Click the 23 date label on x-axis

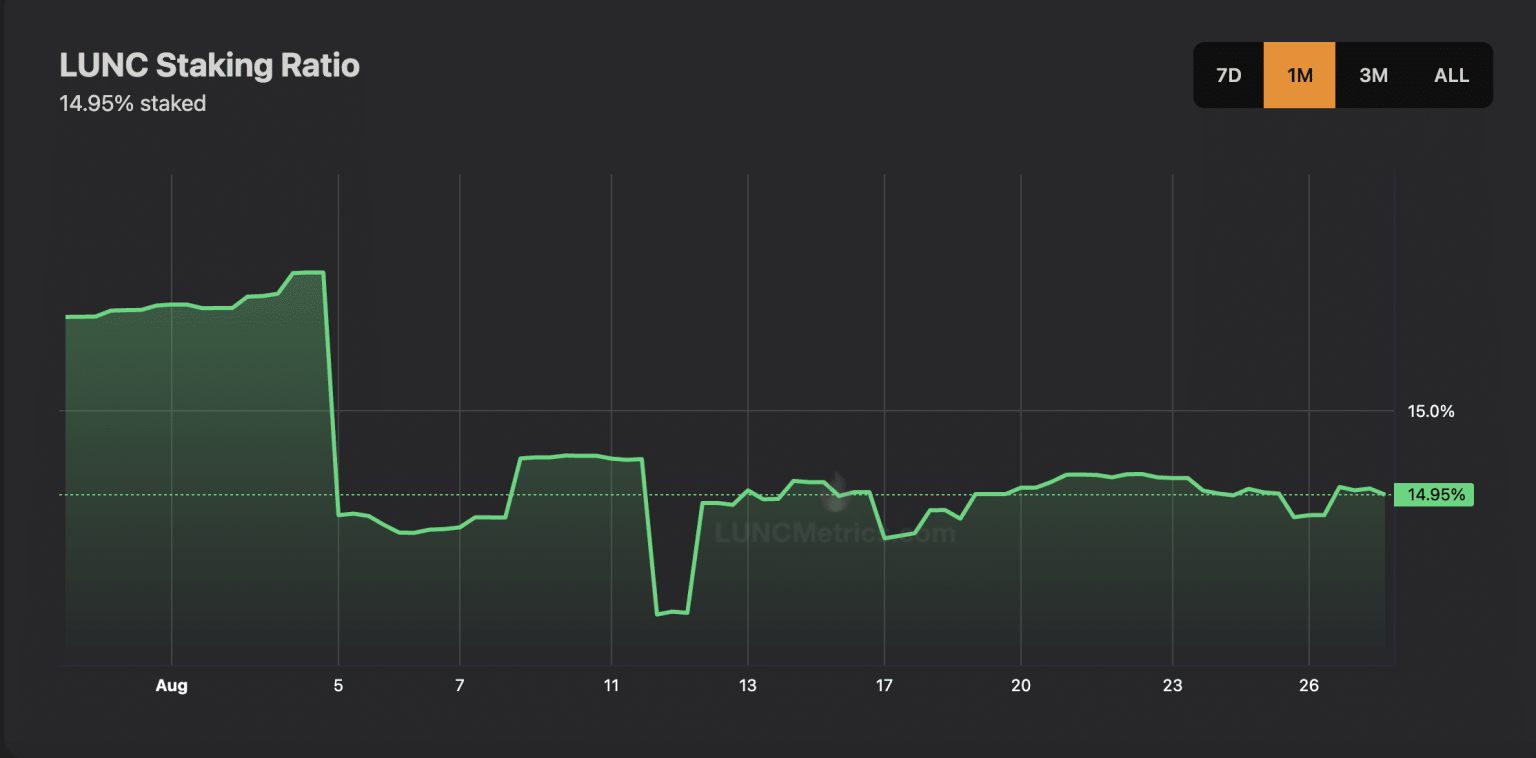tap(1172, 686)
